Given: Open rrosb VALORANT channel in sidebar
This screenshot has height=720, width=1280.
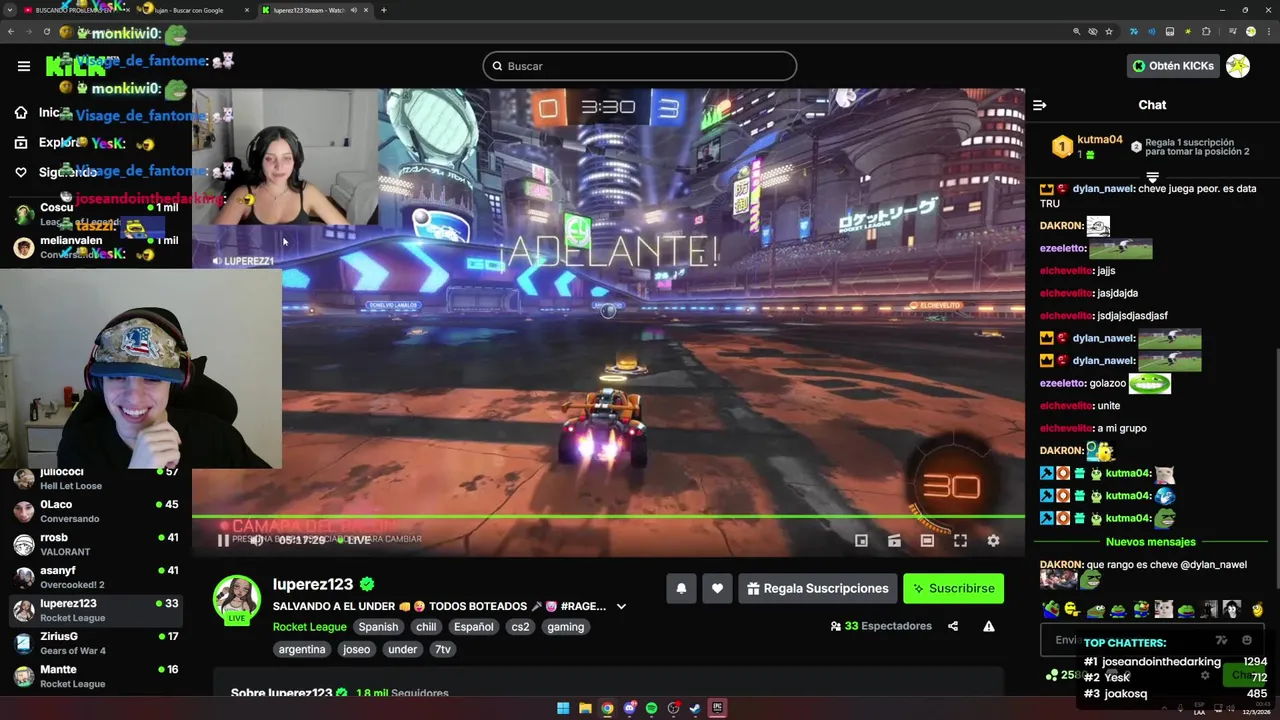Looking at the screenshot, I should [96, 545].
